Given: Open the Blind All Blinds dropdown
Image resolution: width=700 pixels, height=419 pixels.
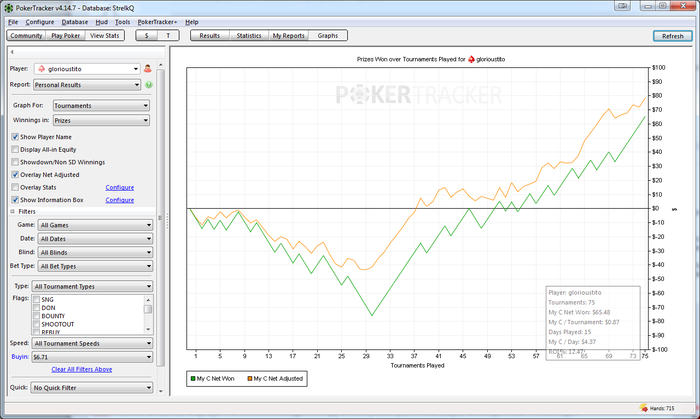Looking at the screenshot, I should (x=95, y=253).
